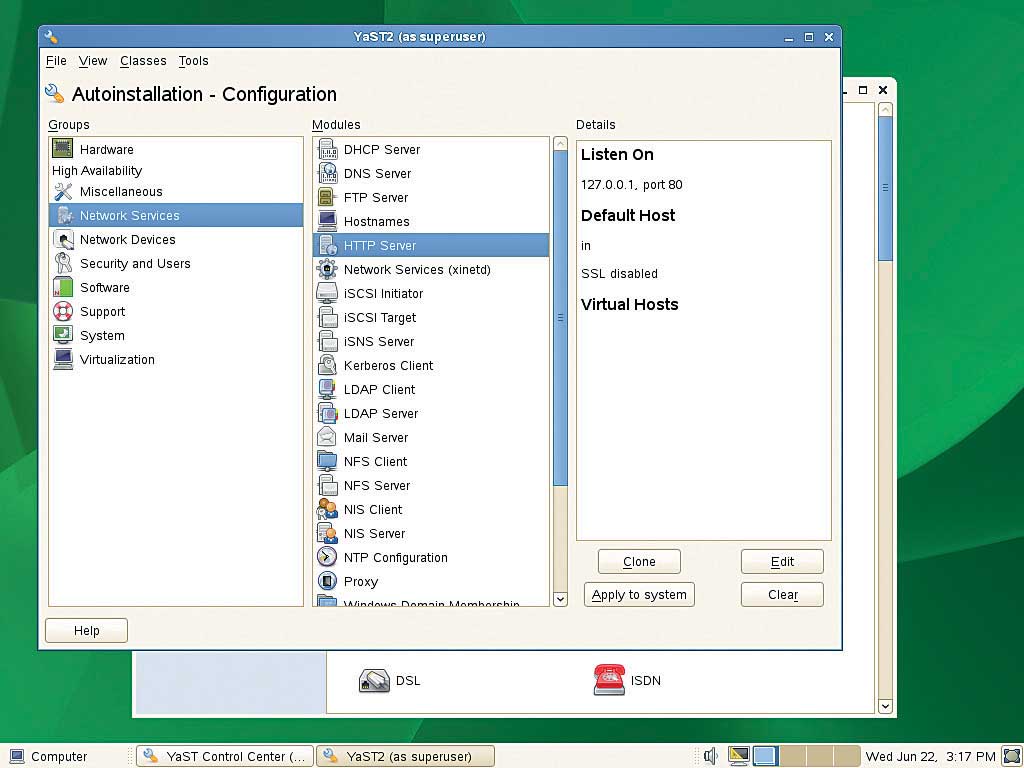Click the Modules list scrollbar thumb
Screen dimensions: 1024x768
point(560,318)
